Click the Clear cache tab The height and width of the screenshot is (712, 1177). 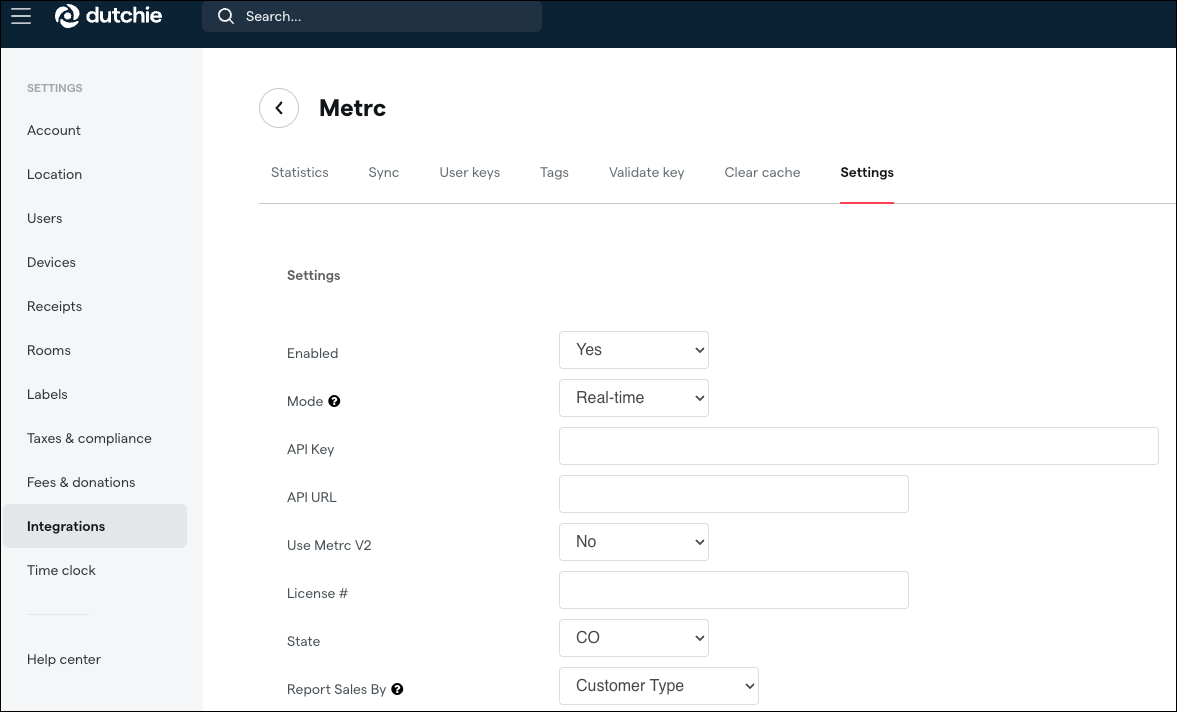click(x=762, y=172)
